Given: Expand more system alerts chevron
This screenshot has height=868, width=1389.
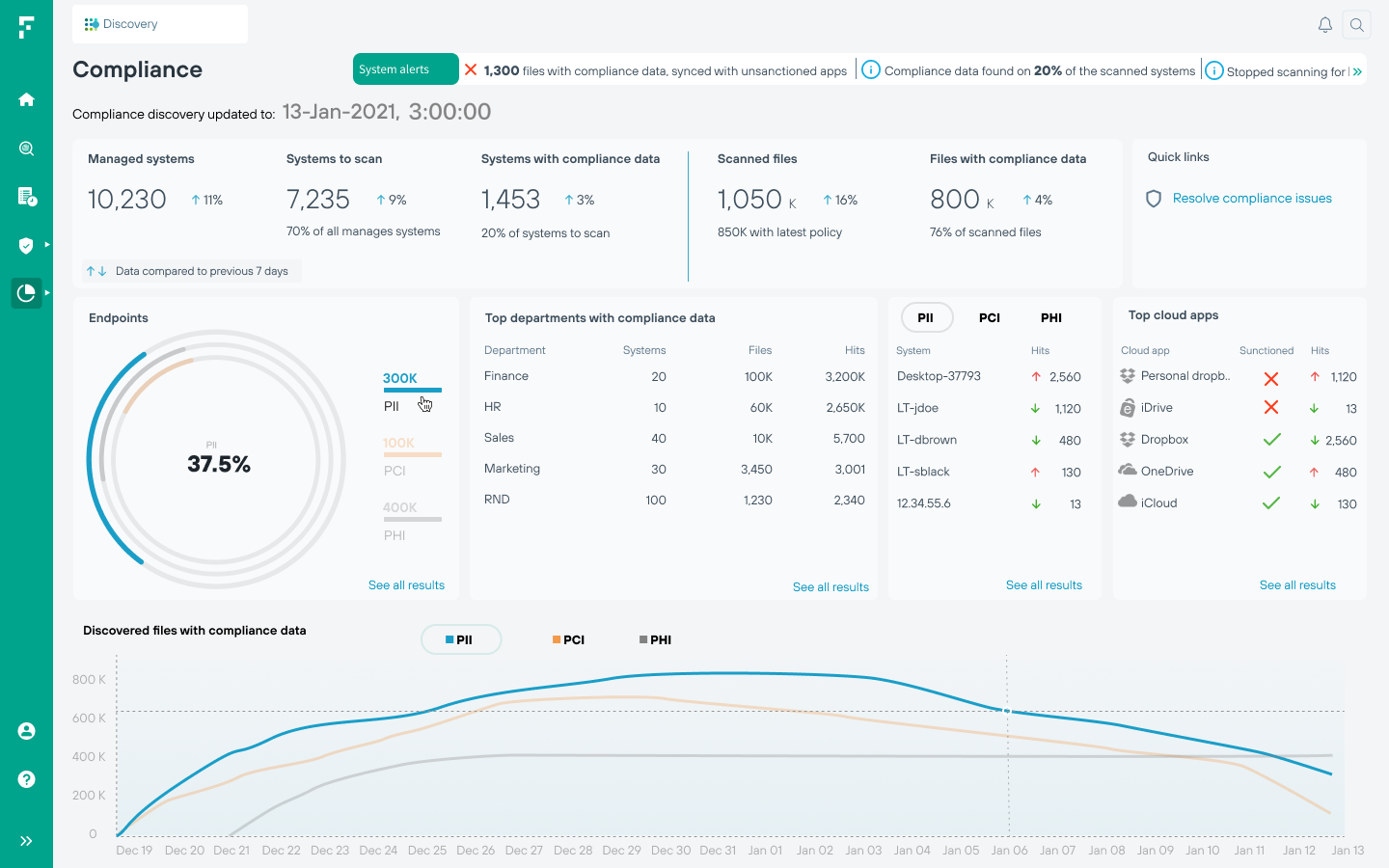Looking at the screenshot, I should click(x=1357, y=71).
